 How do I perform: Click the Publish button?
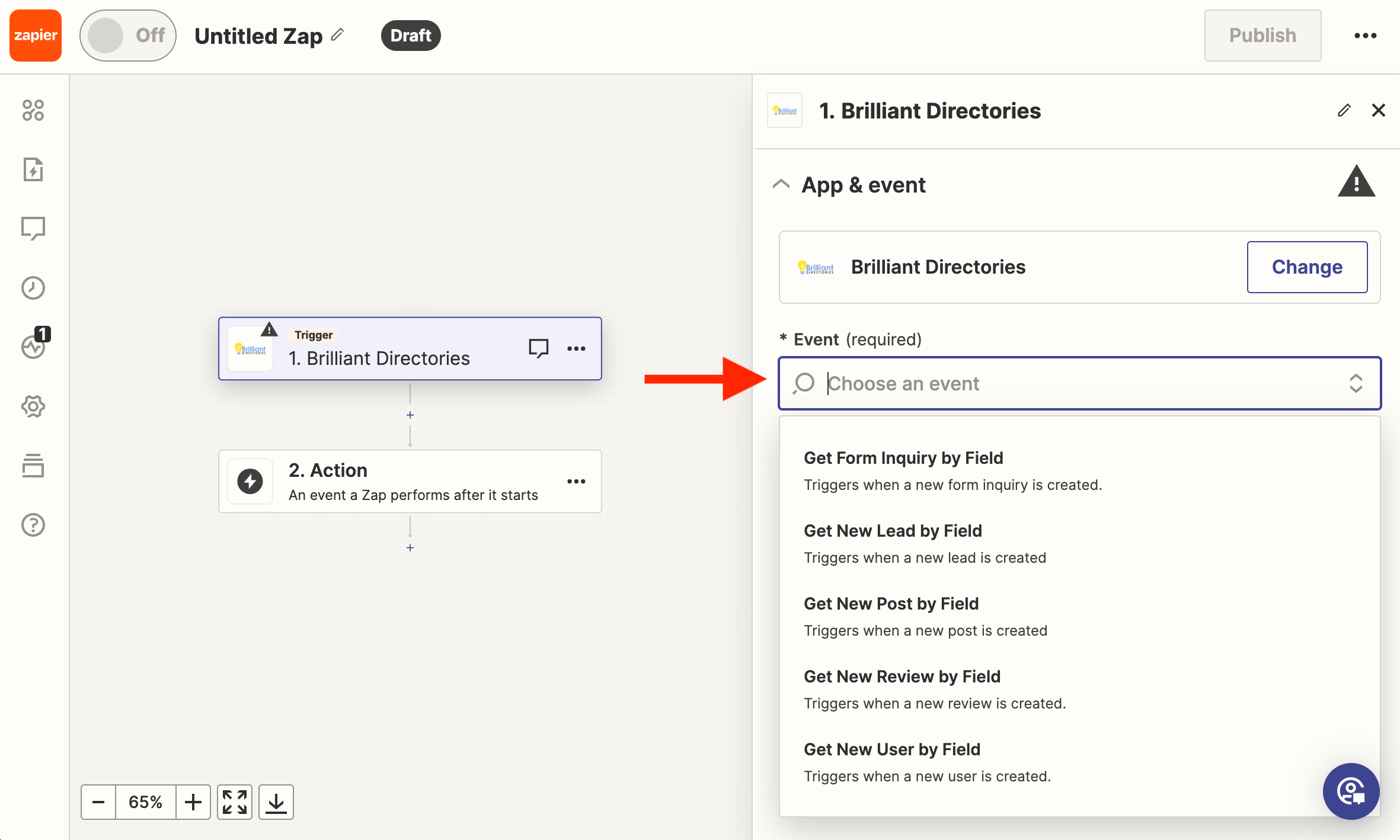[1262, 36]
